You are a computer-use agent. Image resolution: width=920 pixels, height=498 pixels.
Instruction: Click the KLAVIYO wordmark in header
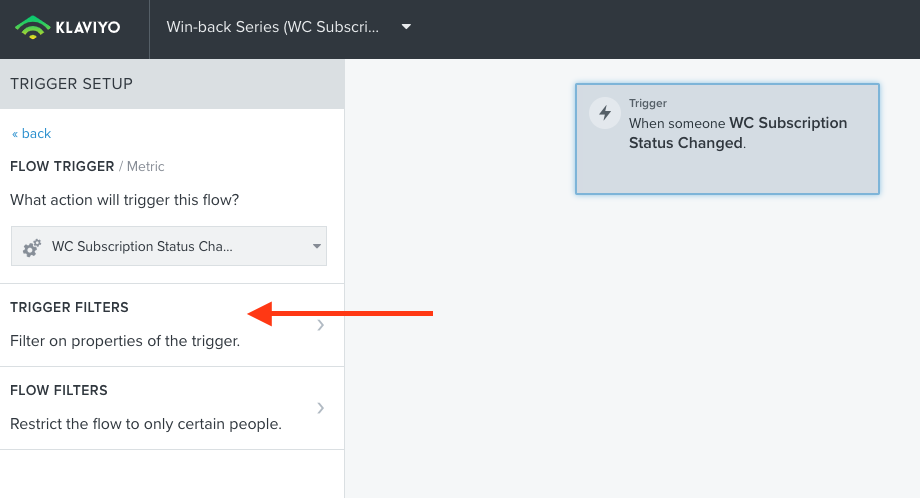(88, 27)
